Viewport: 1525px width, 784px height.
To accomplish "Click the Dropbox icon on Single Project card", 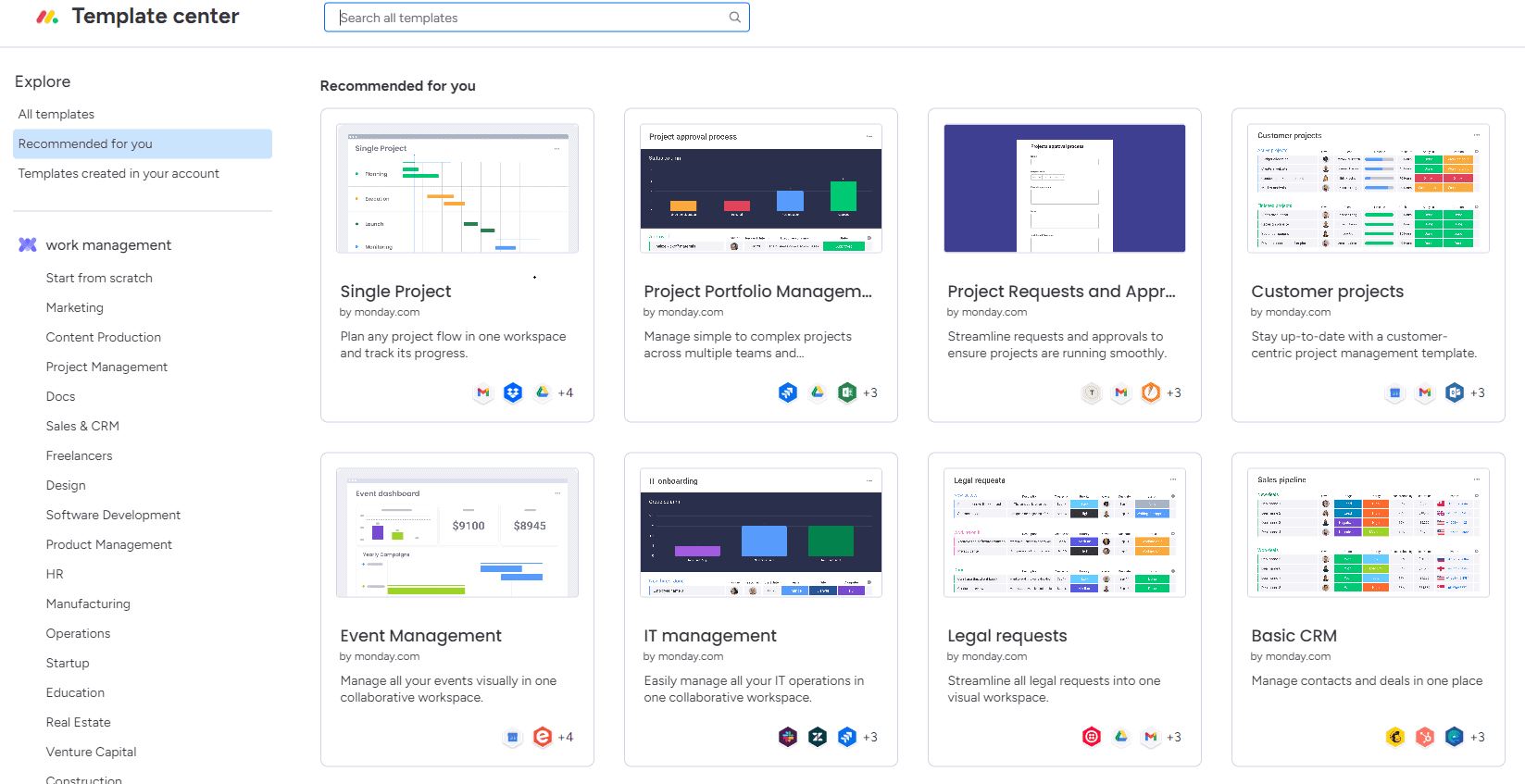I will click(513, 392).
